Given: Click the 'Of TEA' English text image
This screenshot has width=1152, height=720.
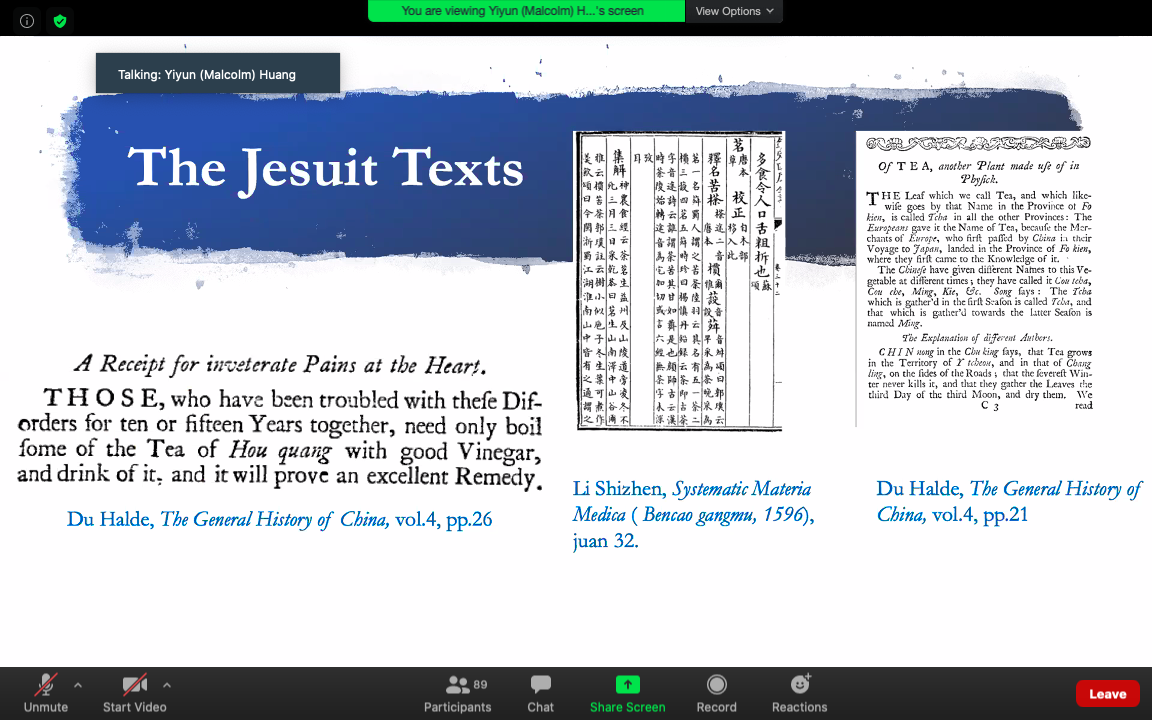Looking at the screenshot, I should pyautogui.click(x=974, y=280).
